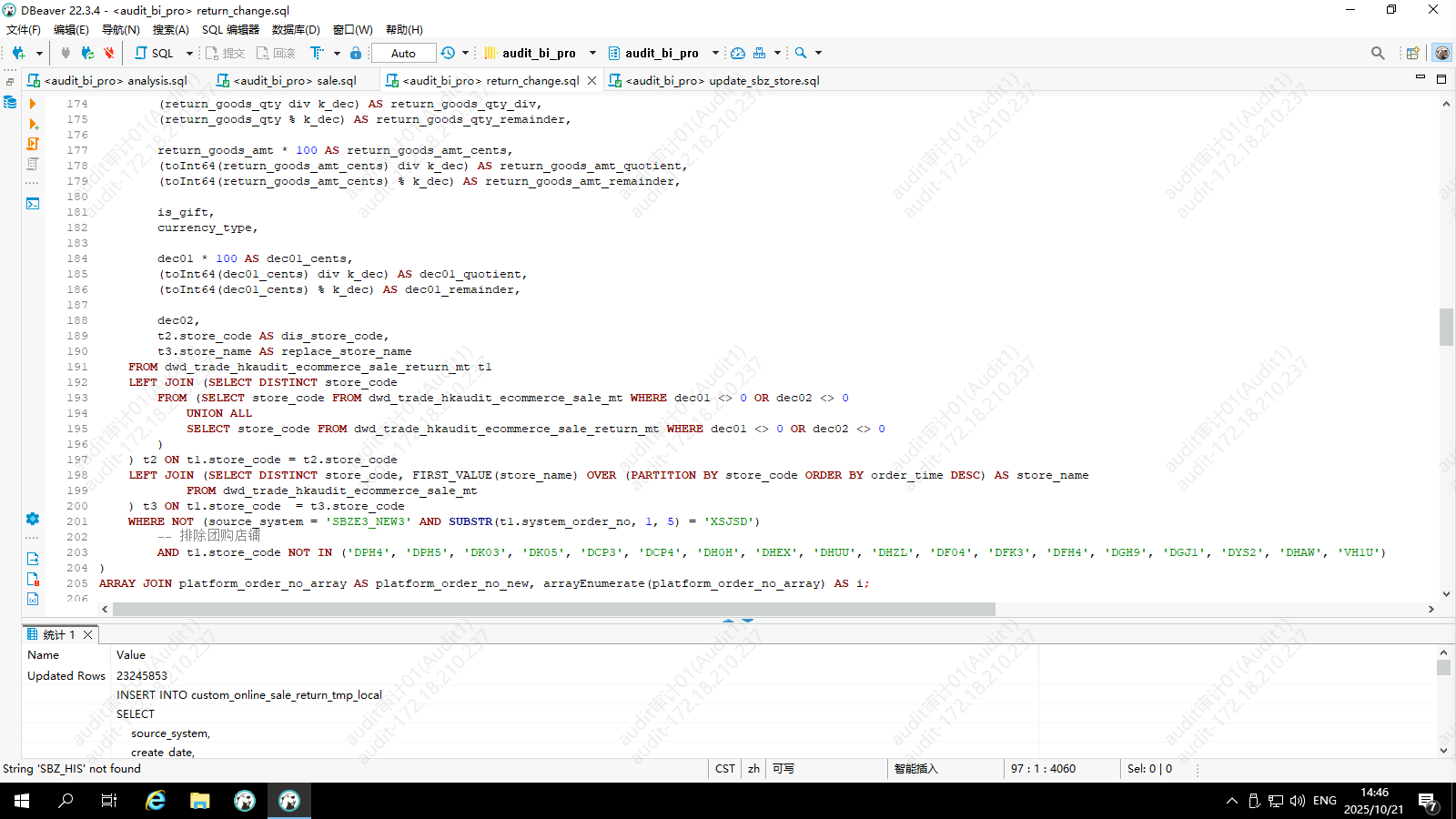Open the Auto commit mode combo box
The image size is (1456, 819).
point(403,53)
